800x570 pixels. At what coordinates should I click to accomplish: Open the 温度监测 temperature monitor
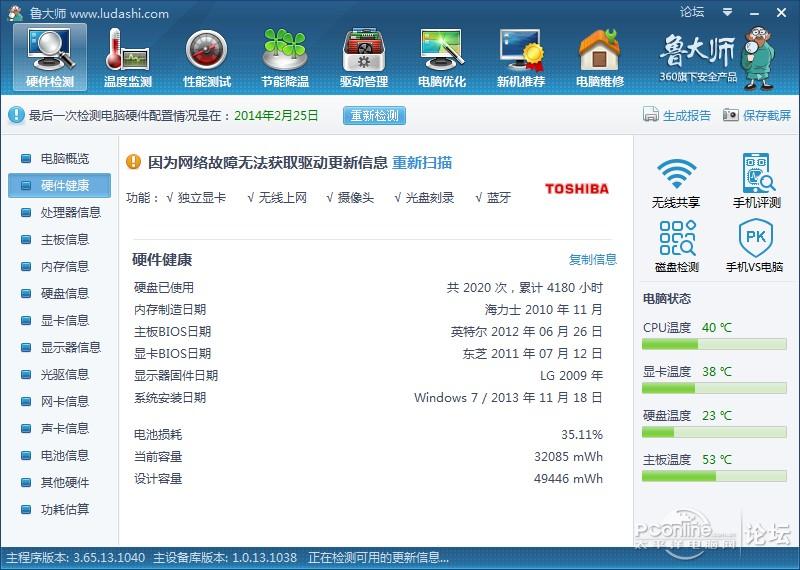click(128, 57)
